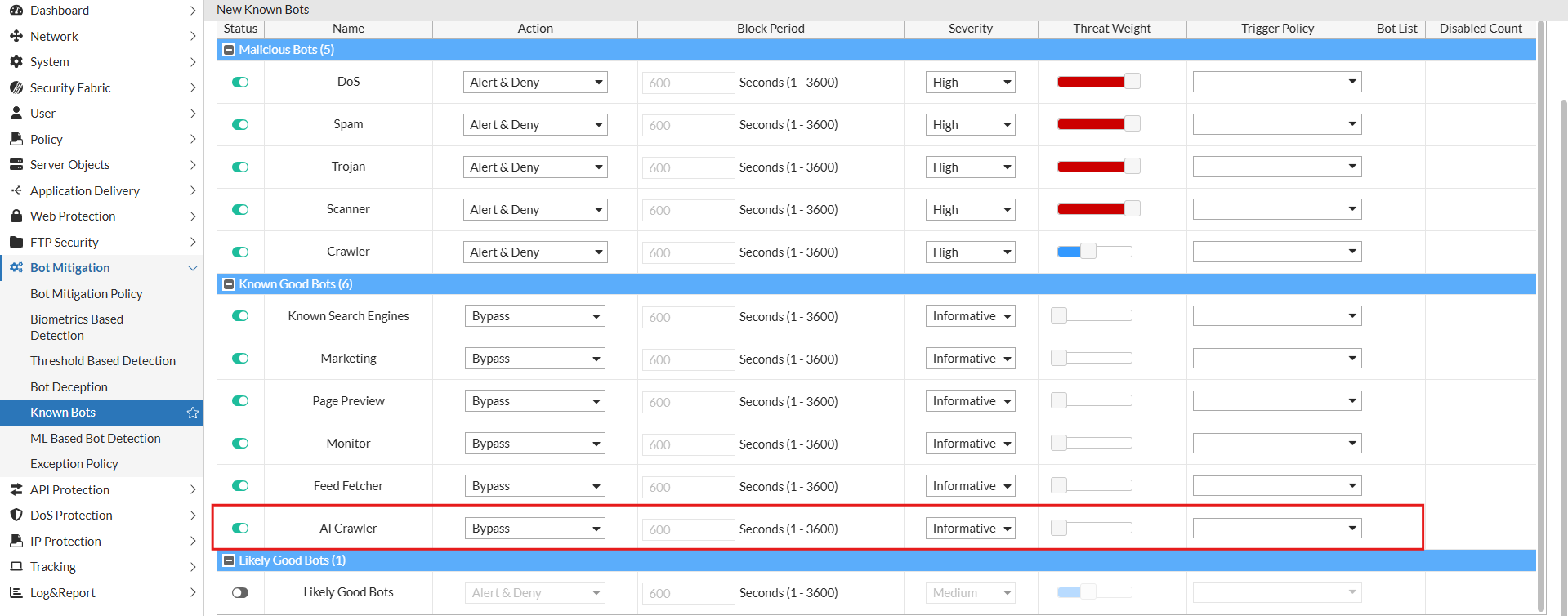
Task: Adjust the Spam Threat Weight slider
Action: (x=1132, y=123)
